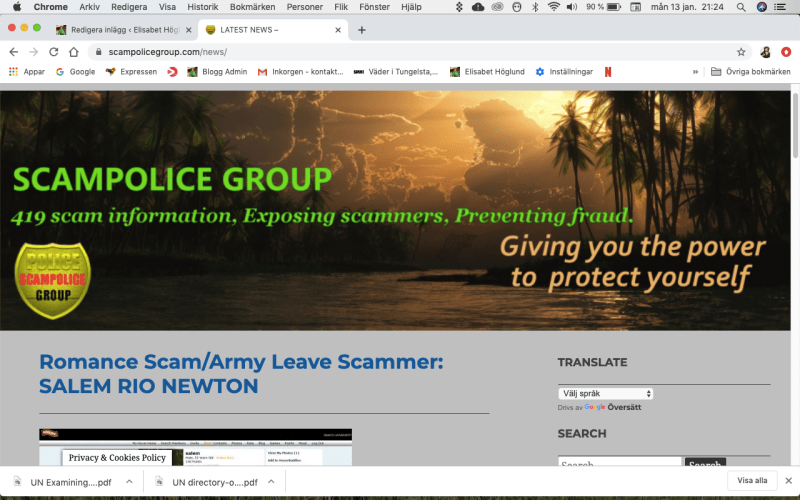This screenshot has width=800, height=500.
Task: Open the Flik menu
Action: [x=341, y=7]
